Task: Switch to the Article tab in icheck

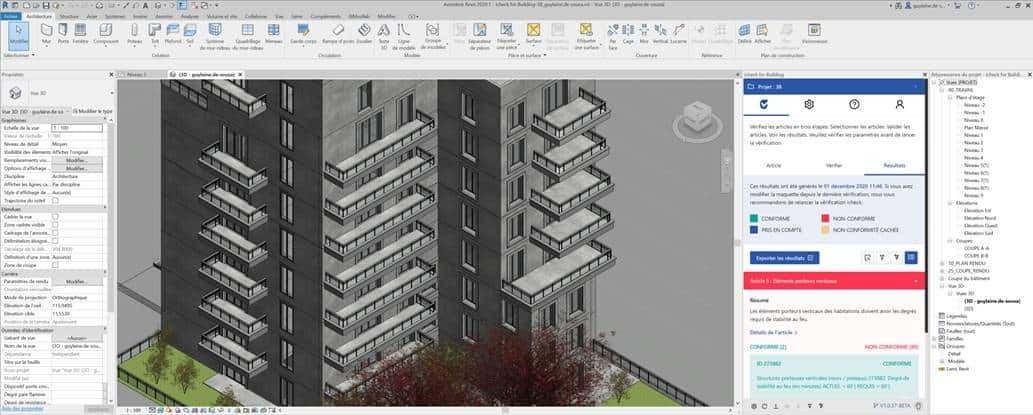Action: click(773, 165)
